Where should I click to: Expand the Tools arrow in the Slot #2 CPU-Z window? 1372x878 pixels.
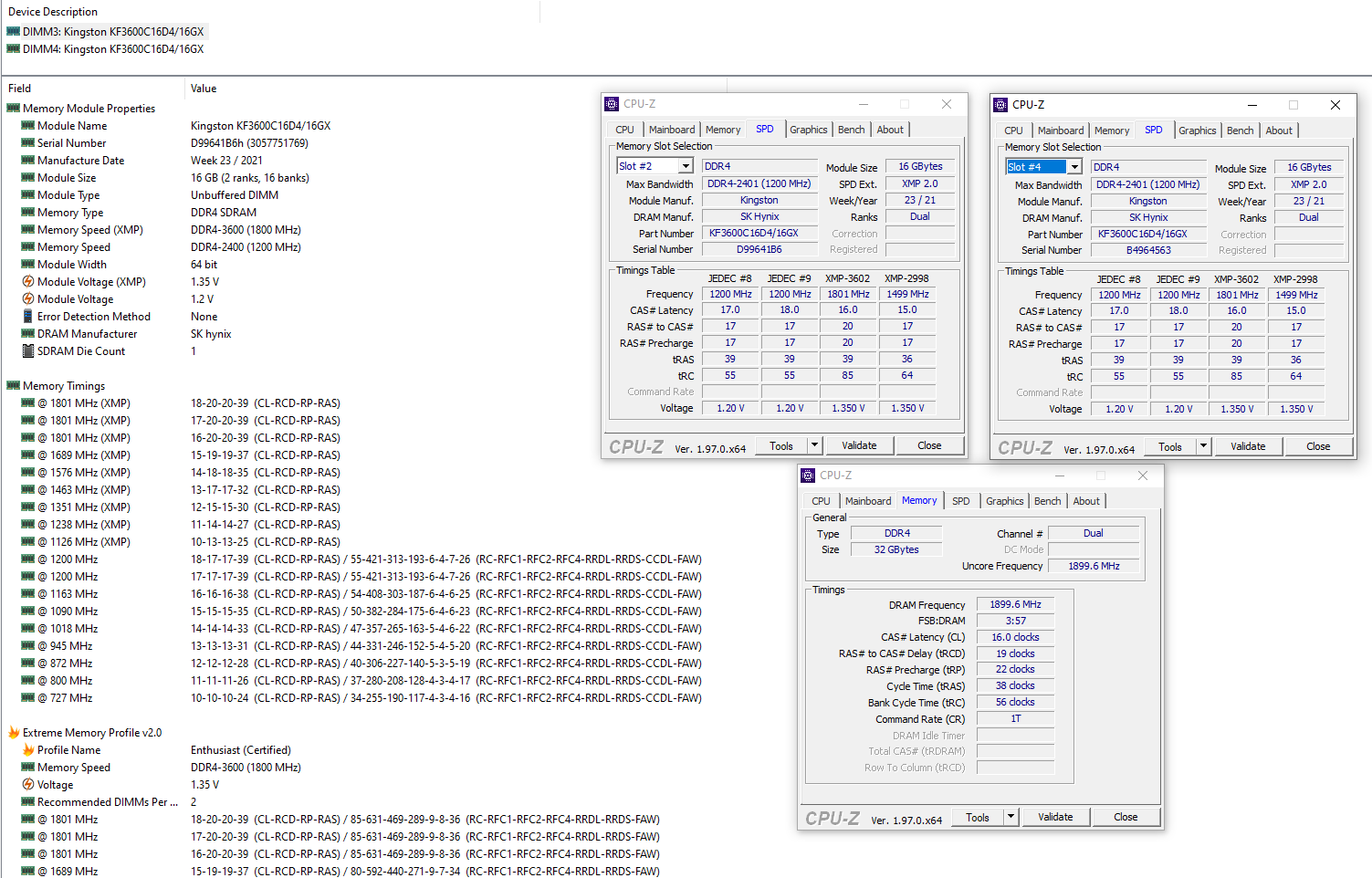click(814, 445)
